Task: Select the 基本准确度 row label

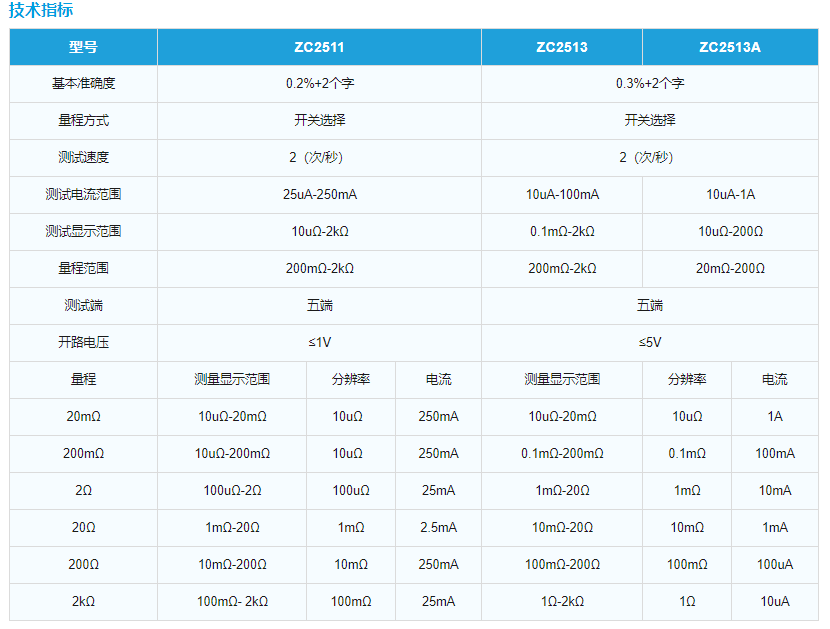Action: point(83,84)
